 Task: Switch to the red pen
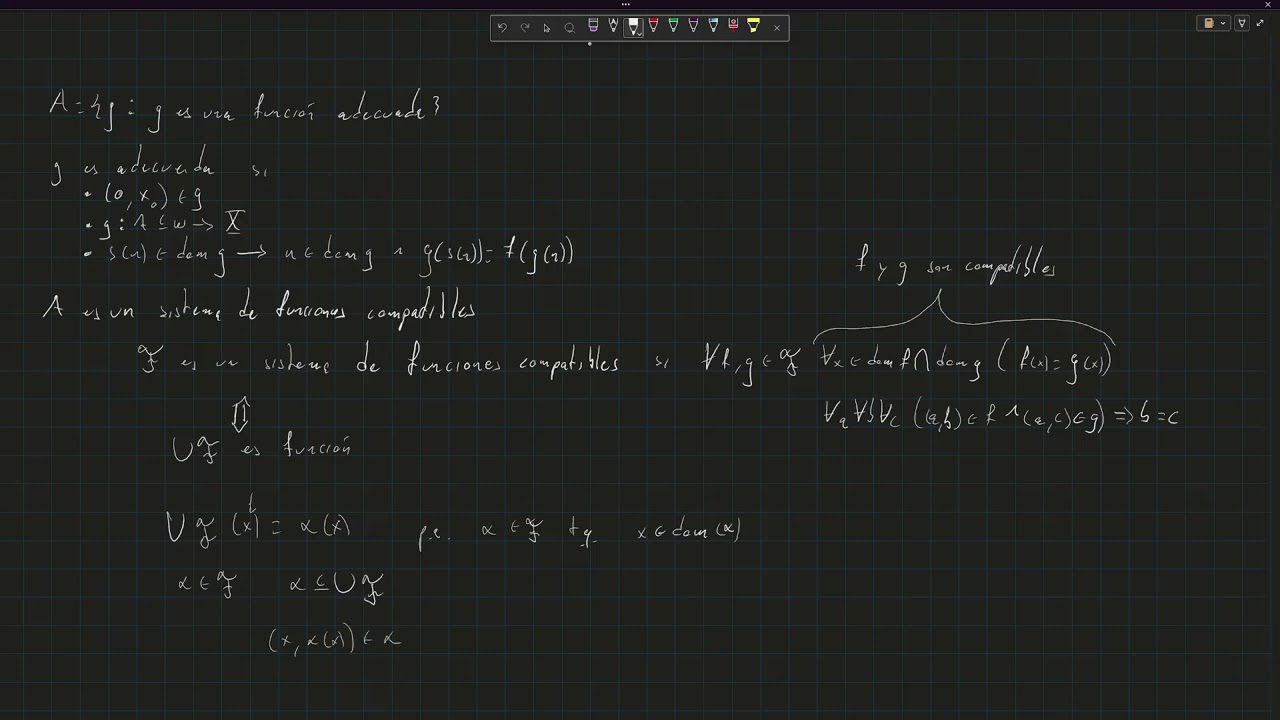(x=653, y=26)
